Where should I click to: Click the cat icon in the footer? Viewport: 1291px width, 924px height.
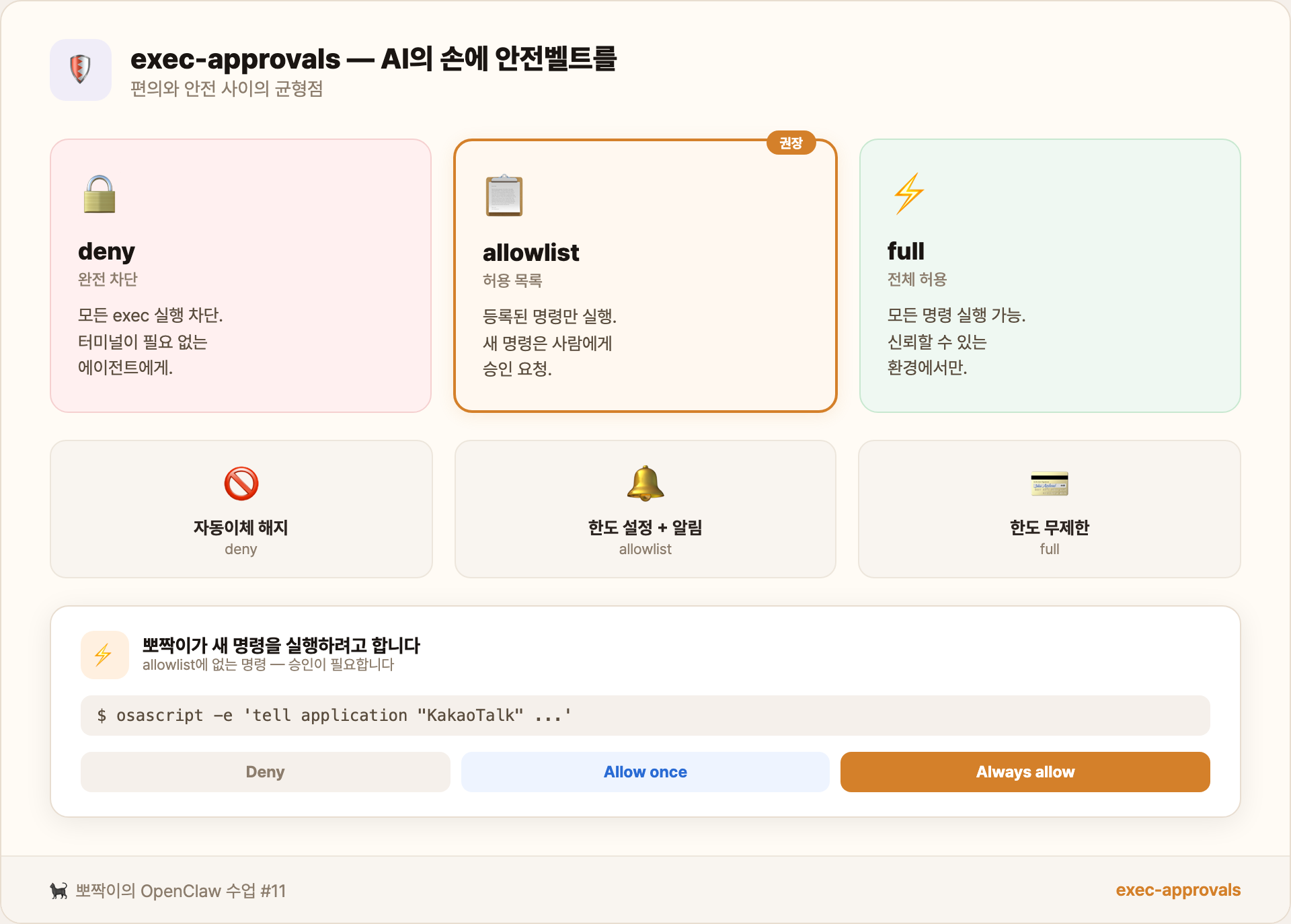58,890
